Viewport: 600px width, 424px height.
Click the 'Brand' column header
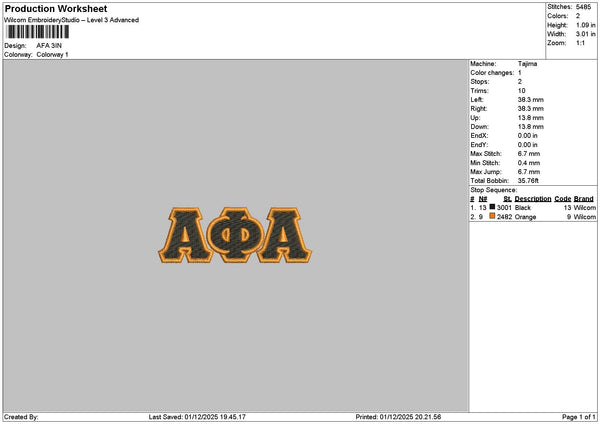(x=584, y=199)
